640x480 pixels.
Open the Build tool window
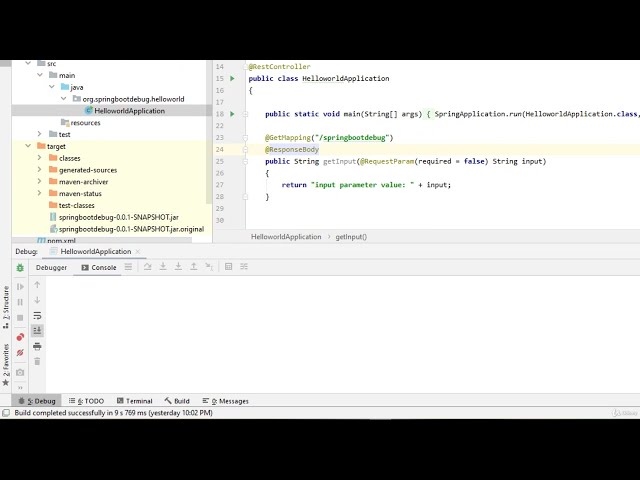coord(177,401)
